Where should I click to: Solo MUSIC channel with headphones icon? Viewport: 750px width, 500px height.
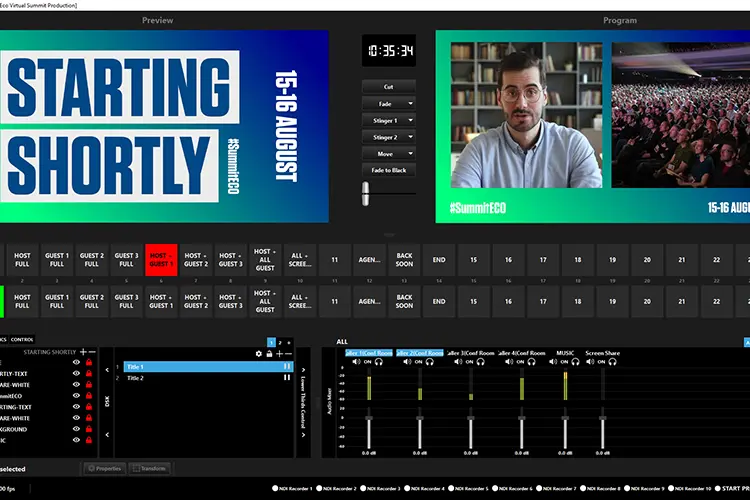click(575, 362)
